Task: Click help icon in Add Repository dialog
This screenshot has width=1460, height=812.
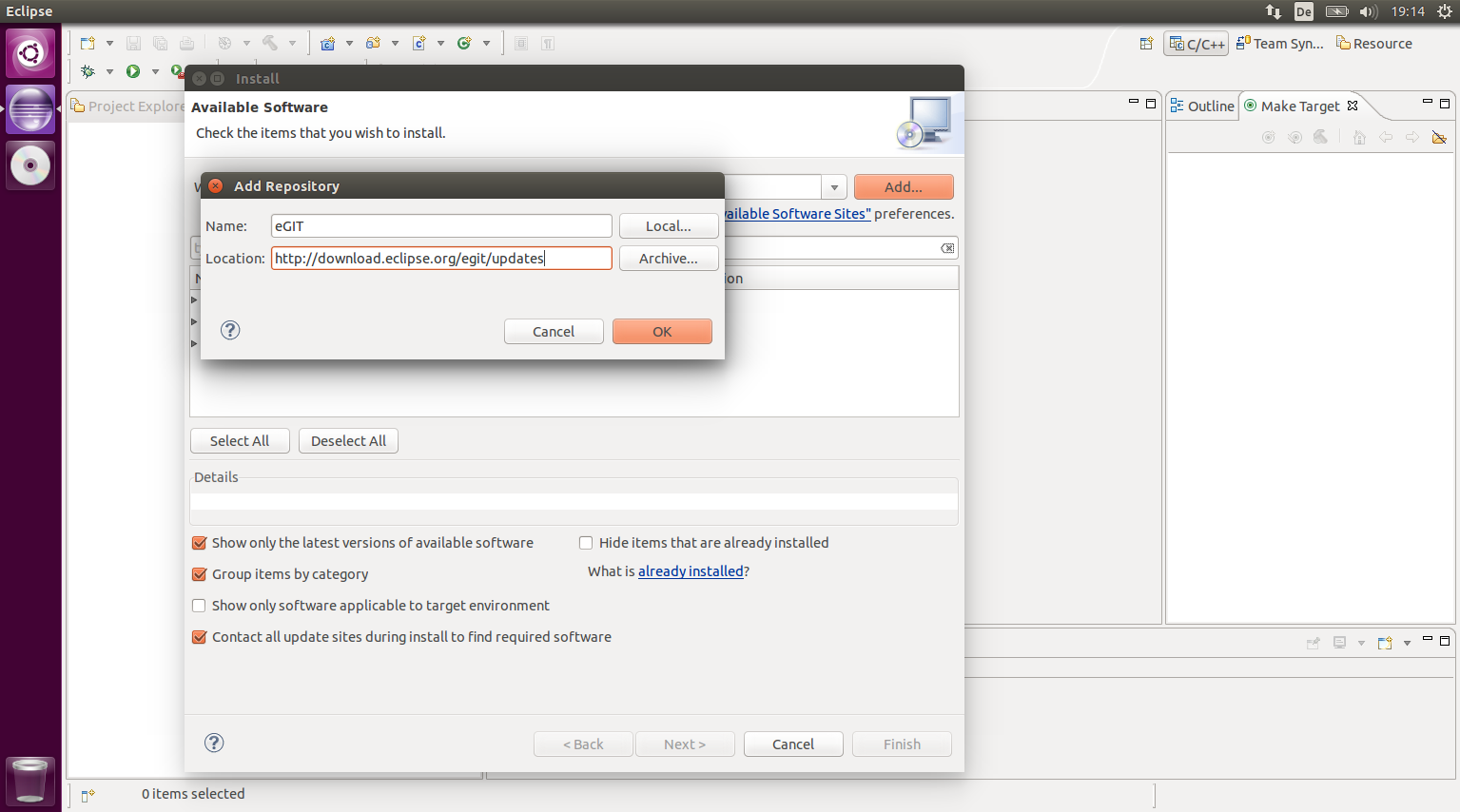Action: pos(230,330)
